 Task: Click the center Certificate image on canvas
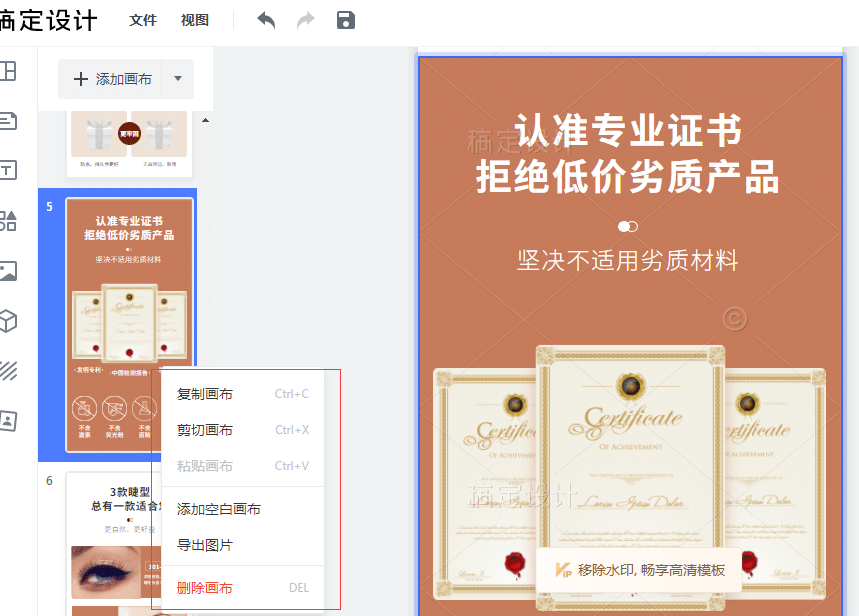pyautogui.click(x=630, y=477)
